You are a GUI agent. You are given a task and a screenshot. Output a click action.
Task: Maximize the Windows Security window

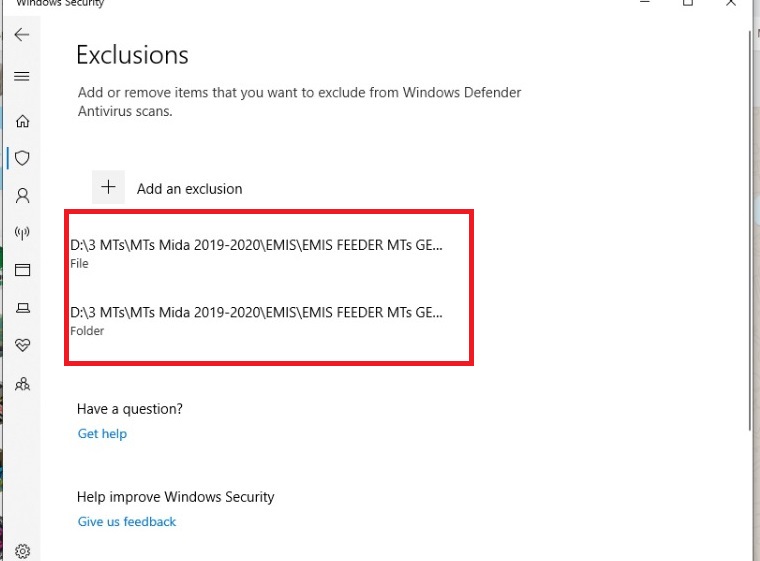[688, 4]
